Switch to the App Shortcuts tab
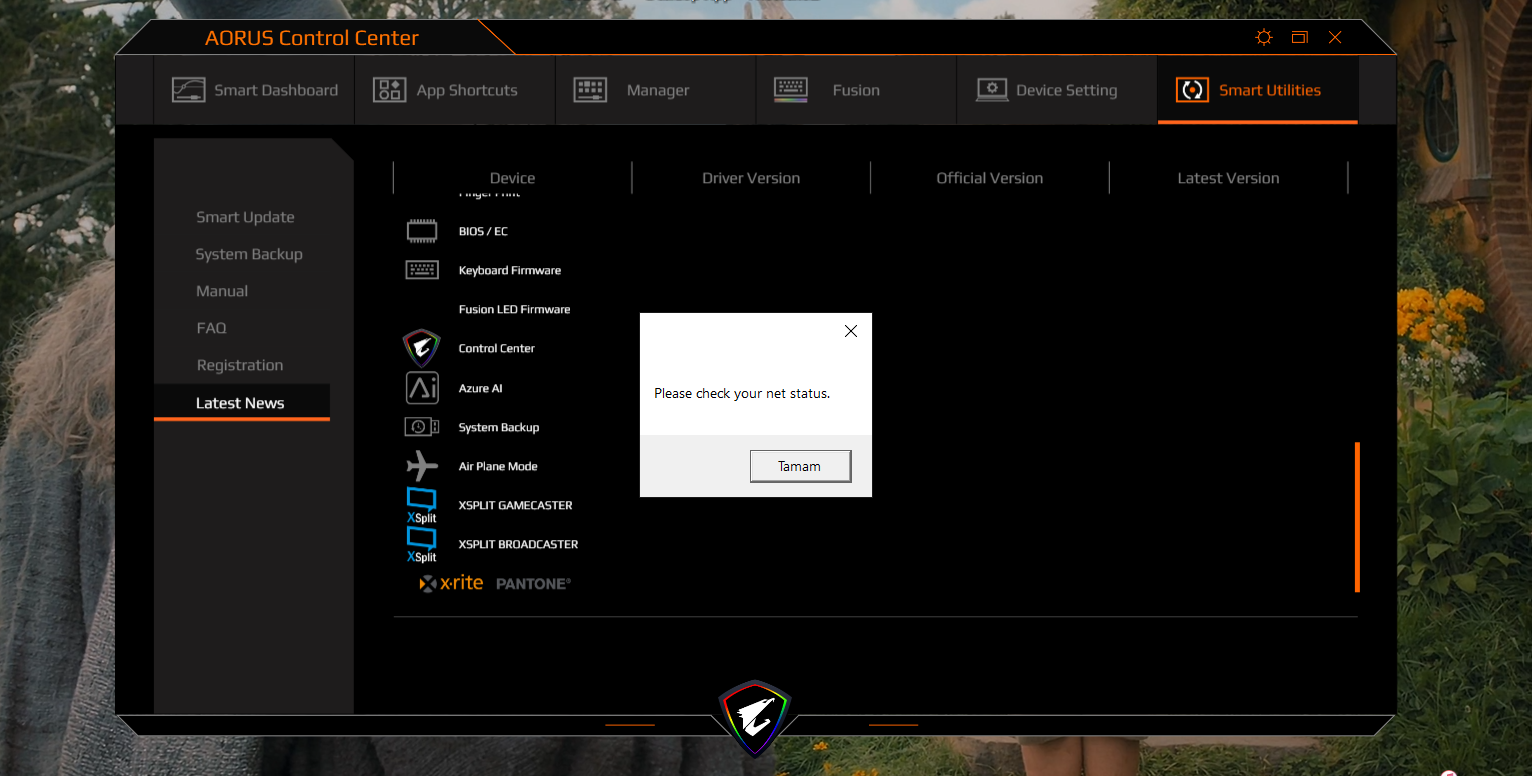This screenshot has height=776, width=1532. pyautogui.click(x=455, y=90)
